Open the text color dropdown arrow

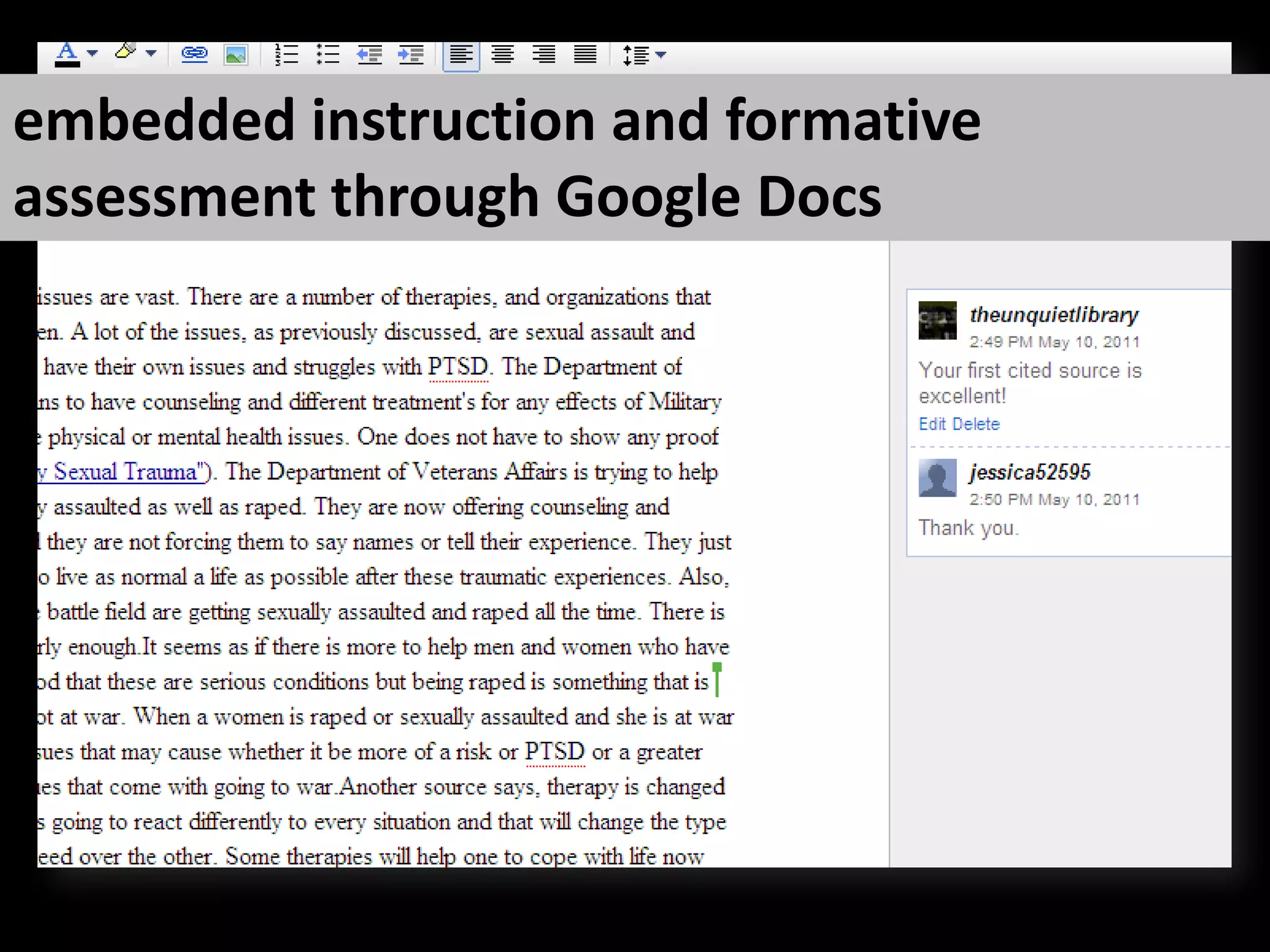pyautogui.click(x=92, y=54)
